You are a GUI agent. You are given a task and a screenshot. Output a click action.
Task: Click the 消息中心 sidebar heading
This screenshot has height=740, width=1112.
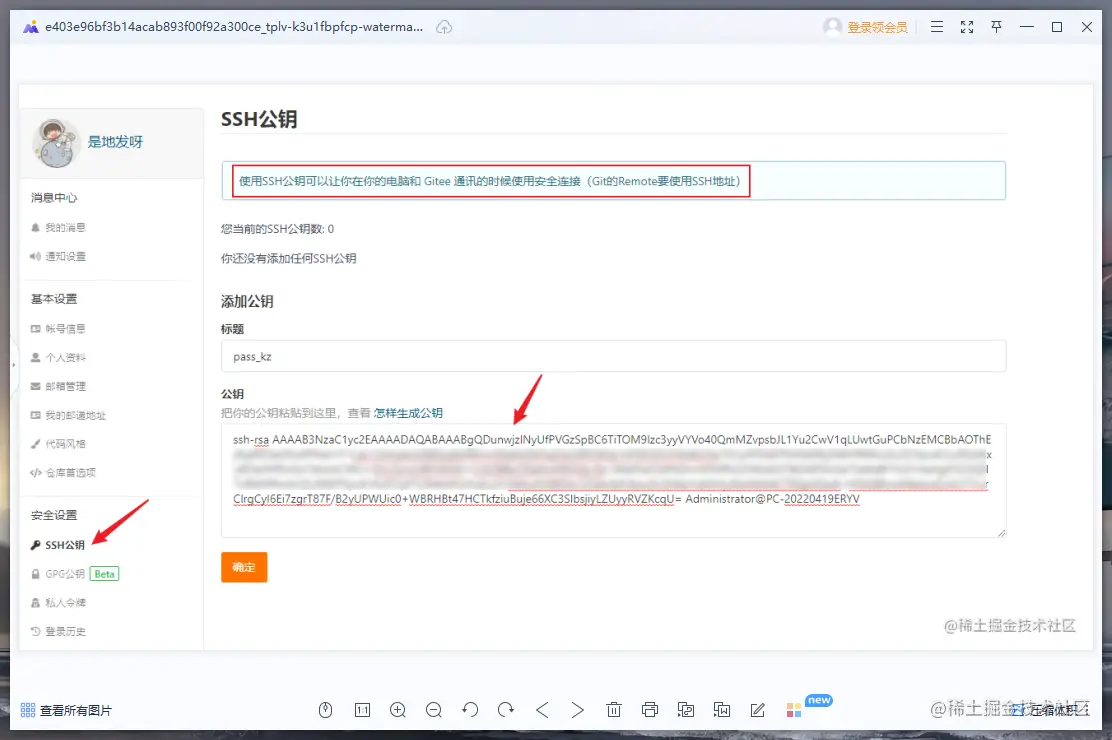tap(54, 198)
